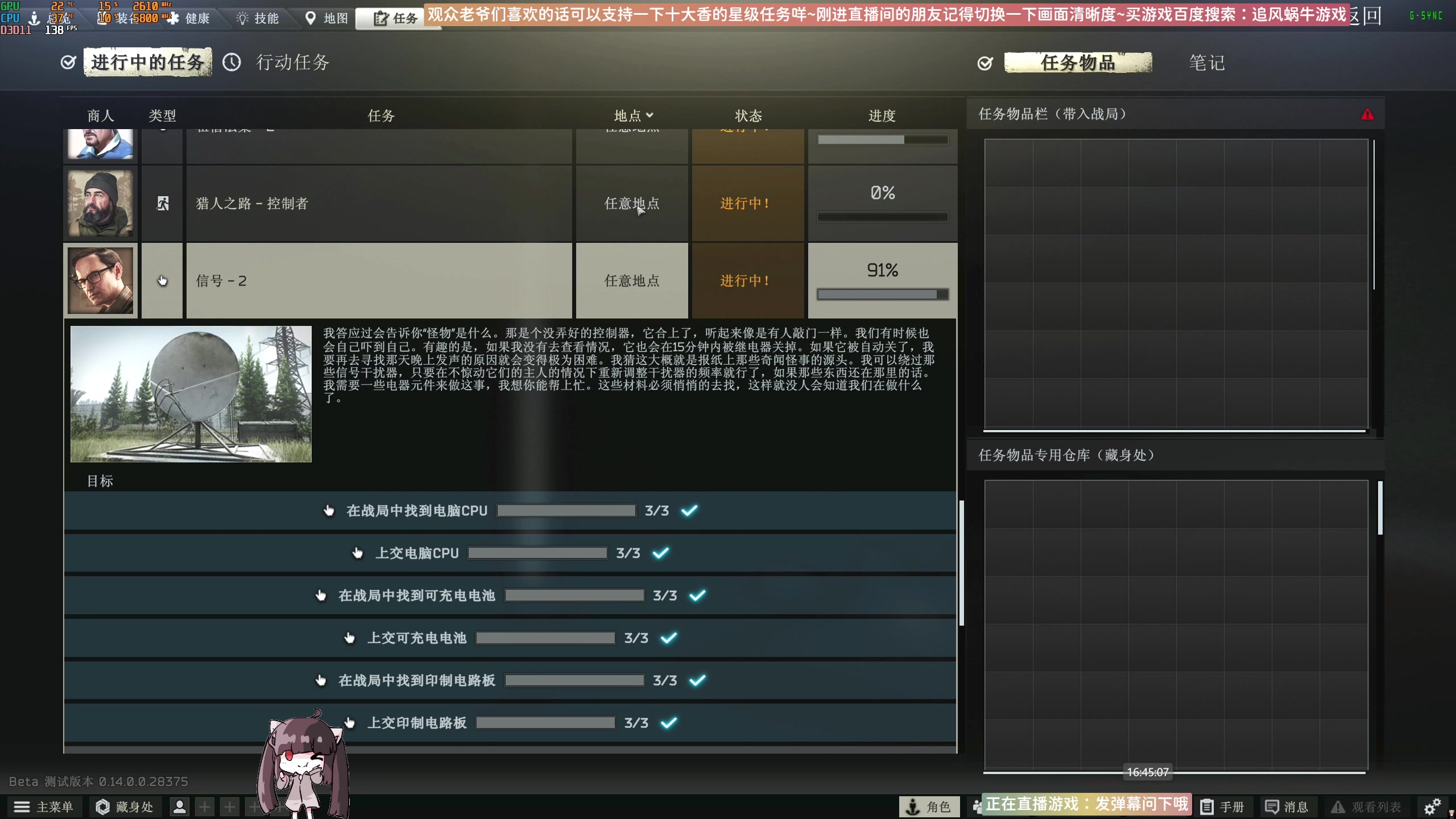Open the settings gear icon
This screenshot has height=819, width=1456.
pos(1432,806)
